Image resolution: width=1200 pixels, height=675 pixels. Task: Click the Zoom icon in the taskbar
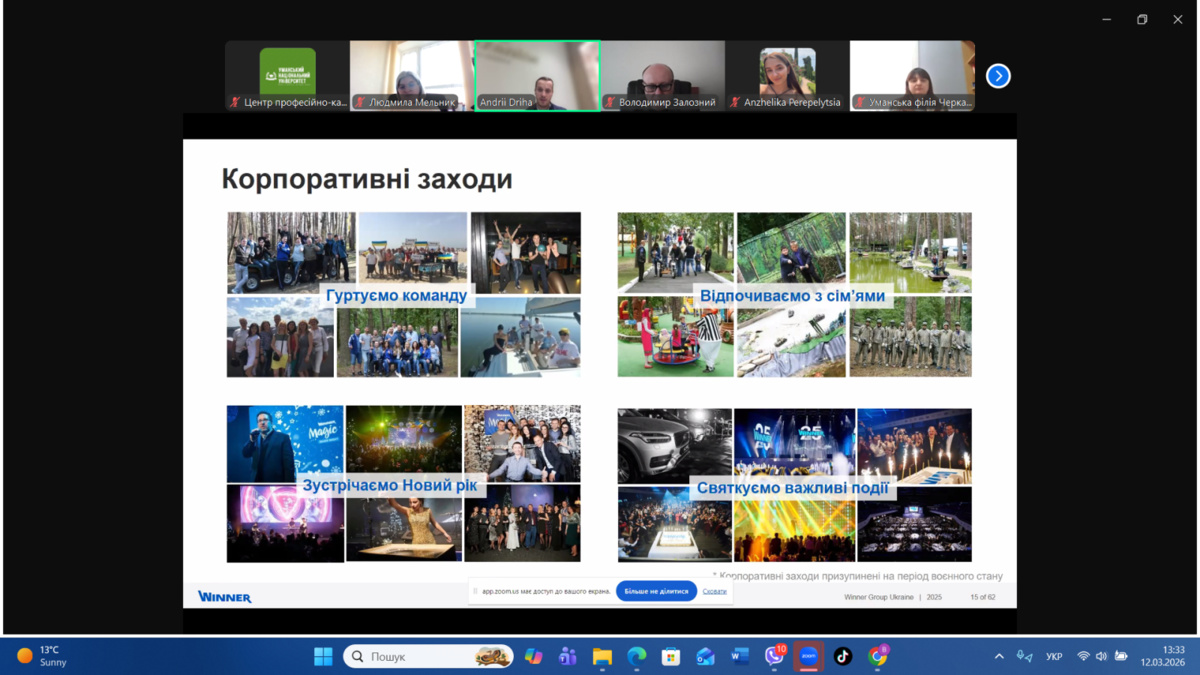809,656
